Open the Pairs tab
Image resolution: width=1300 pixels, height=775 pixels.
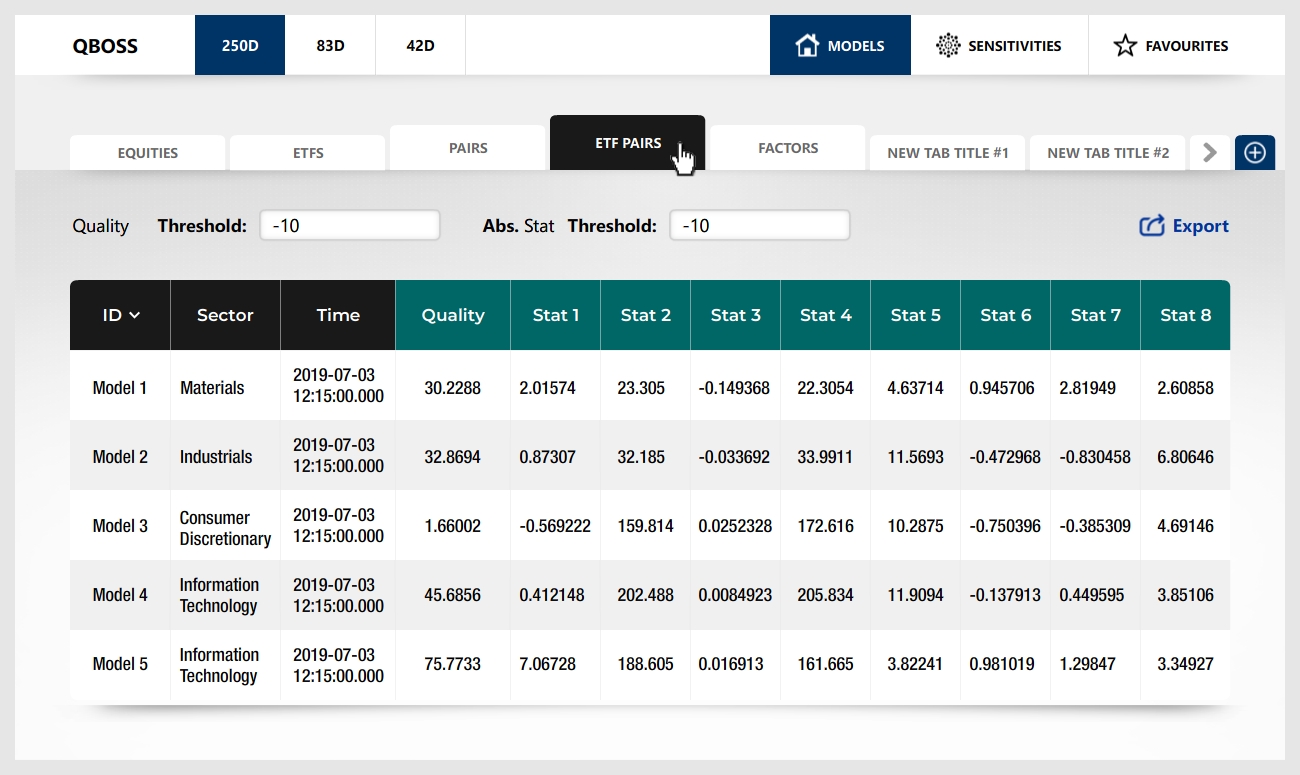coord(468,148)
